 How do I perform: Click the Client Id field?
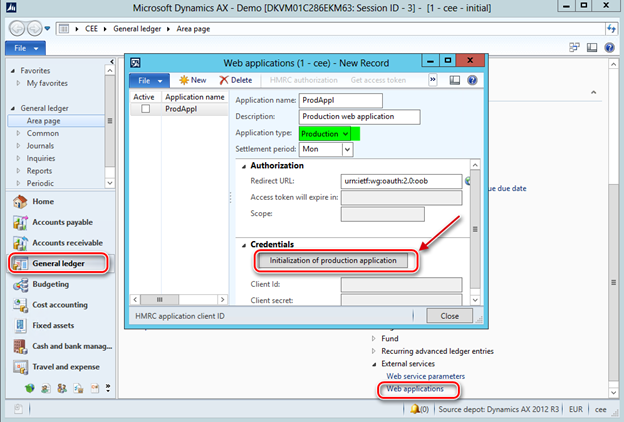pyautogui.click(x=401, y=284)
